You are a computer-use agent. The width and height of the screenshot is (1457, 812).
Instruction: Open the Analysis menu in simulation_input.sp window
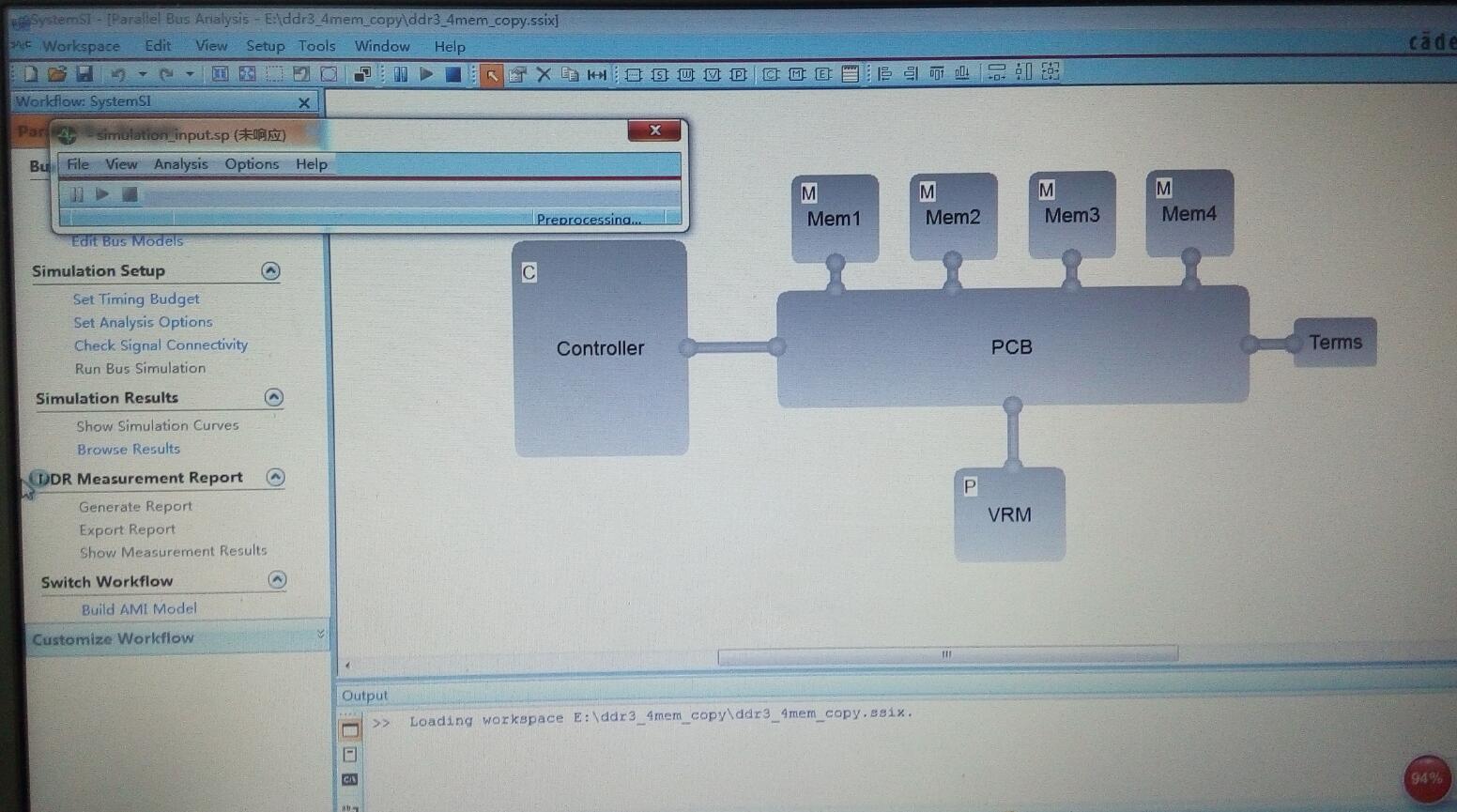(x=180, y=164)
